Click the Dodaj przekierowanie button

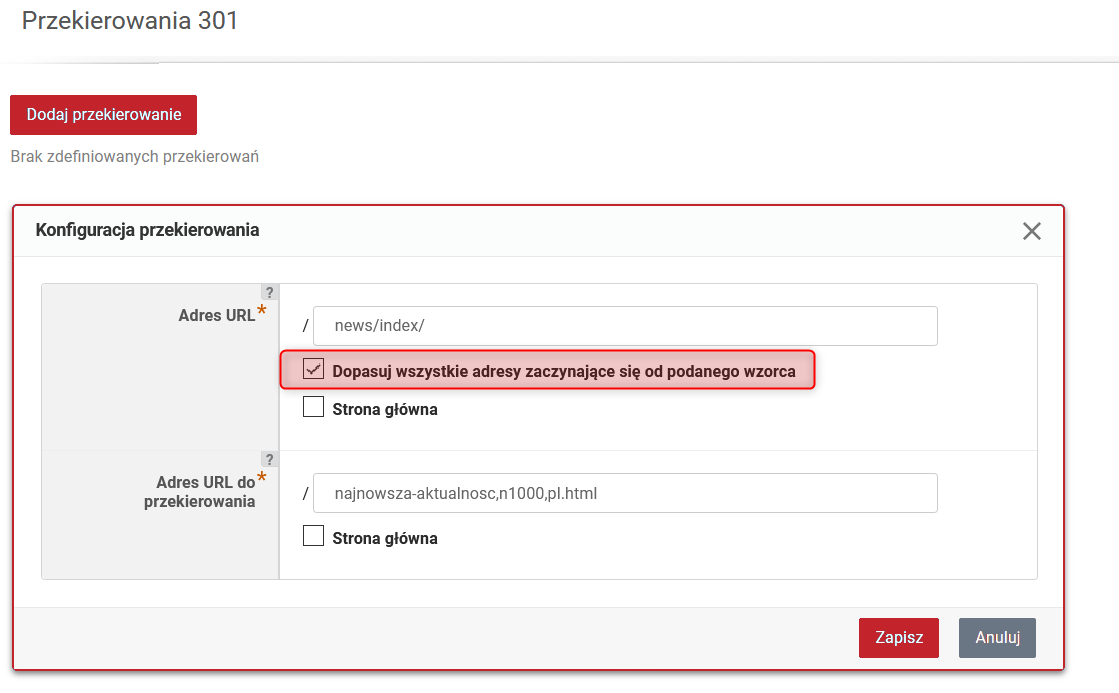[103, 115]
